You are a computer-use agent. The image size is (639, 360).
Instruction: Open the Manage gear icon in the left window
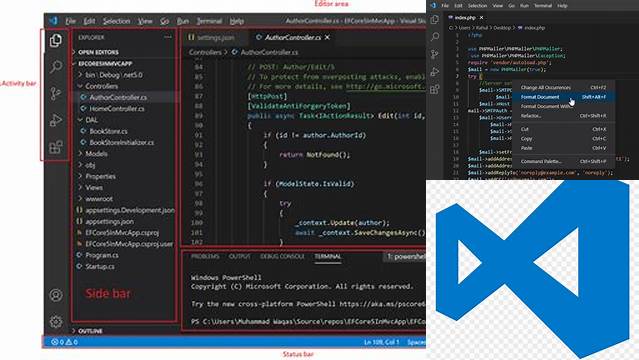pyautogui.click(x=56, y=322)
